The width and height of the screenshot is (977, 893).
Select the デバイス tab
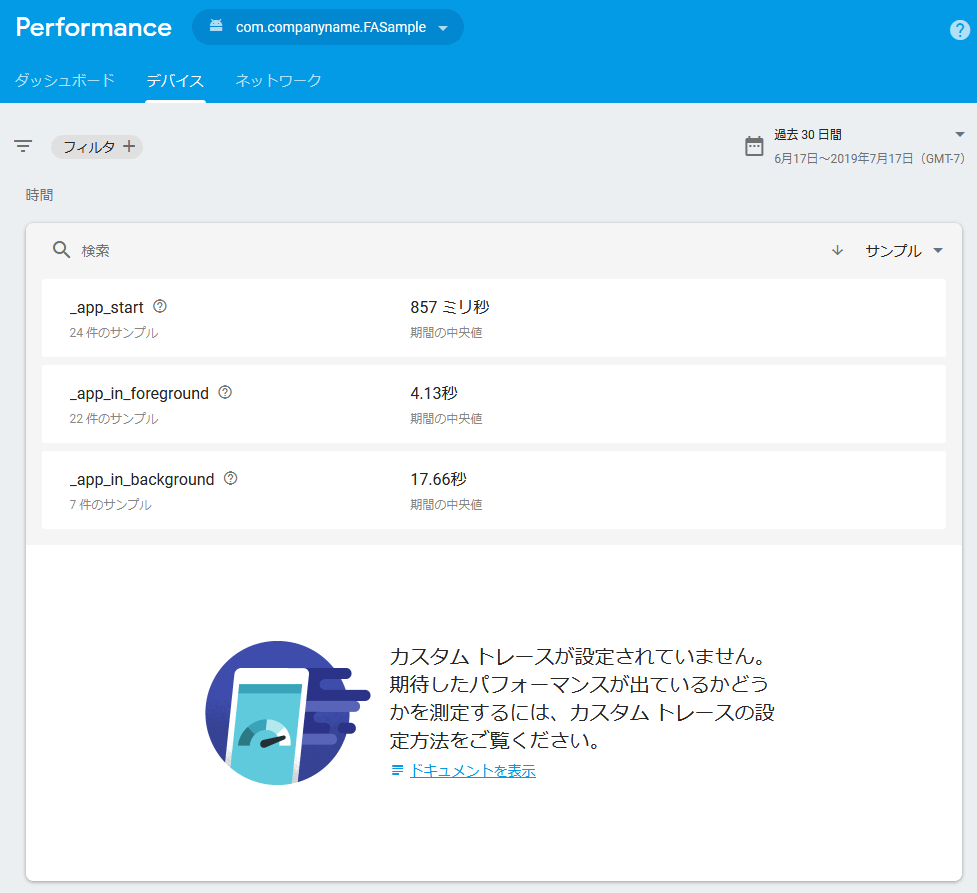174,82
